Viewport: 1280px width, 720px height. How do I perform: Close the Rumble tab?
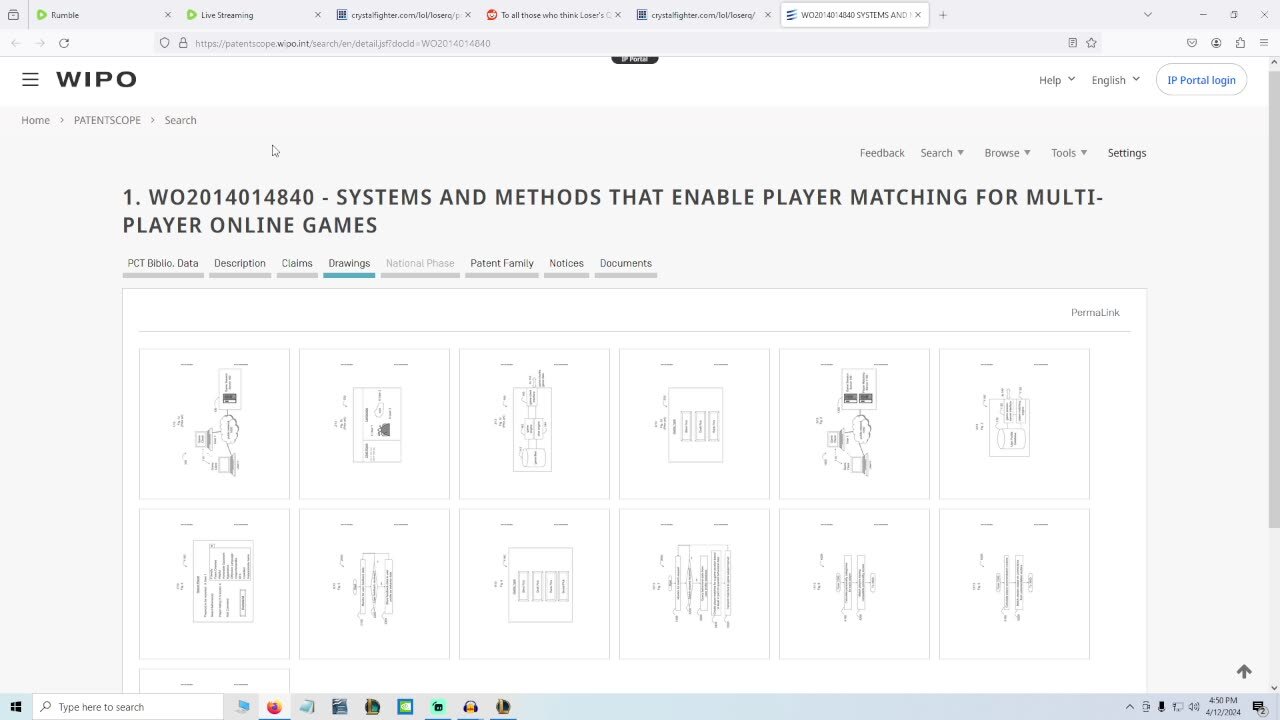[167, 15]
